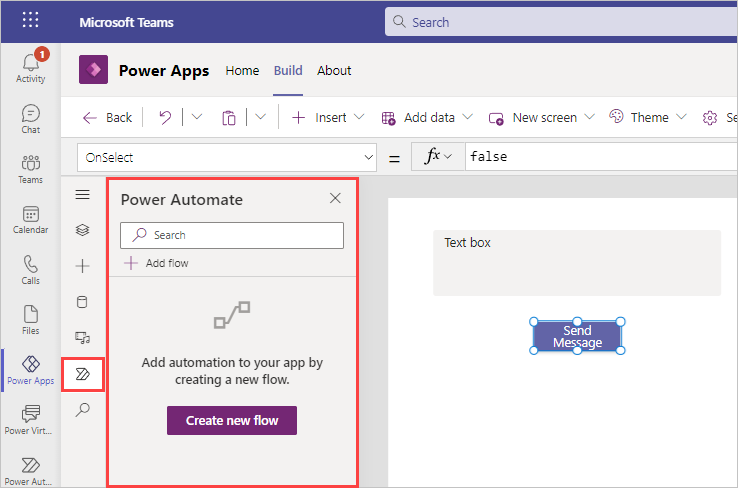The image size is (738, 488).
Task: Click Add flow
Action: [x=156, y=263]
